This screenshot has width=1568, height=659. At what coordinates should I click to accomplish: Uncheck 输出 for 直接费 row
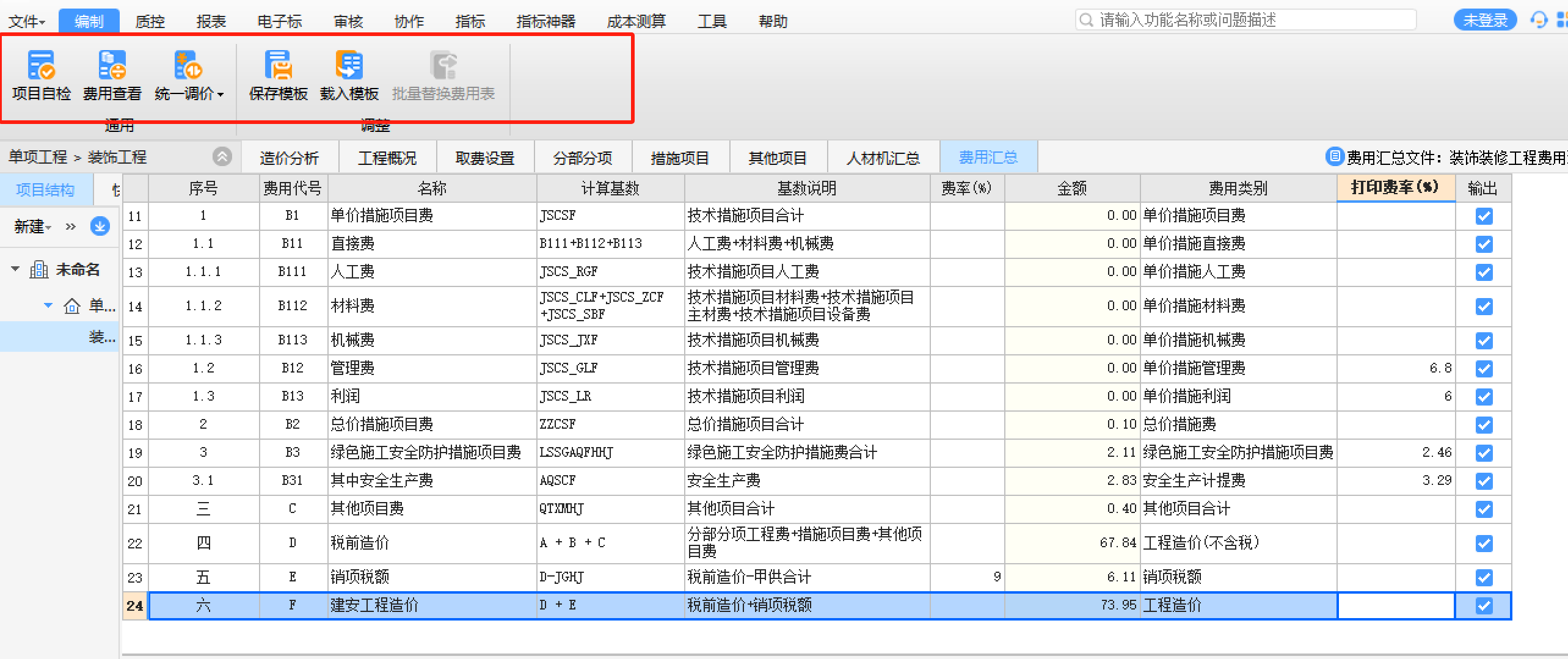pos(1484,244)
